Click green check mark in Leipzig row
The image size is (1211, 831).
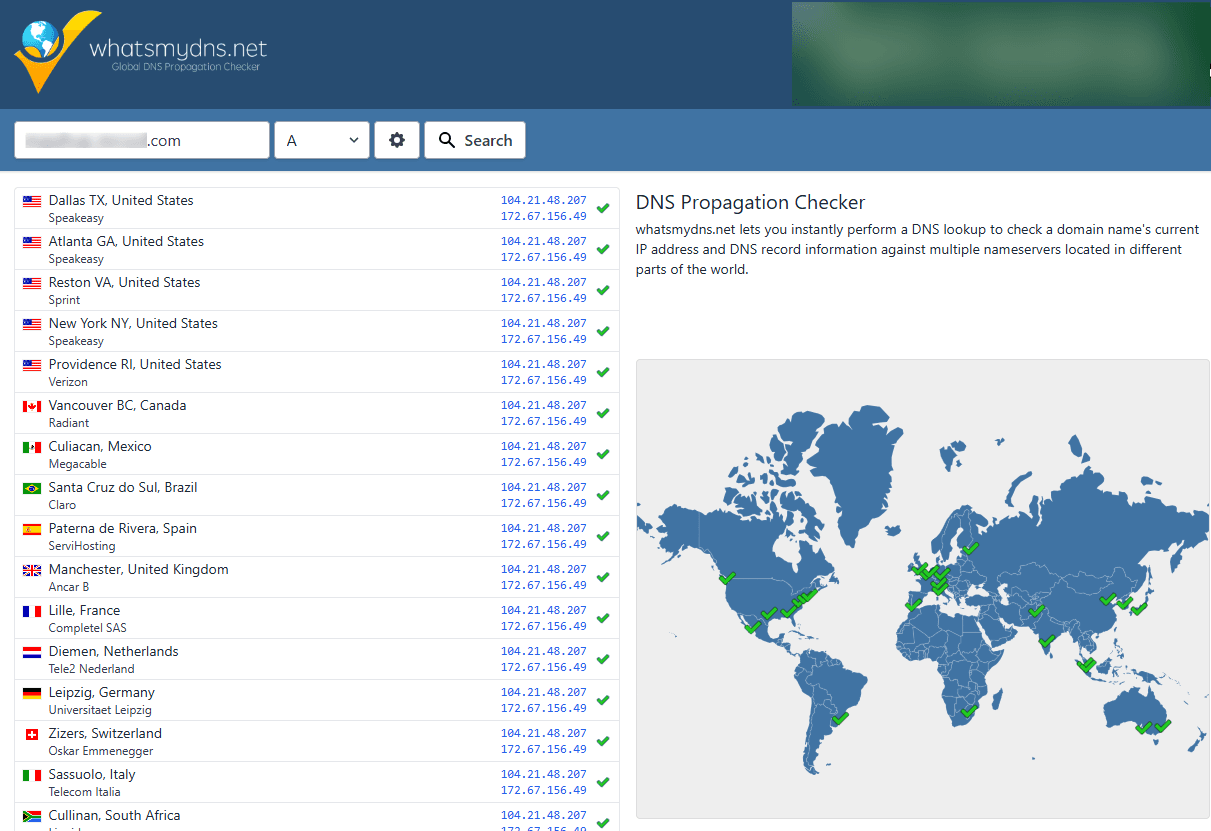[x=603, y=700]
